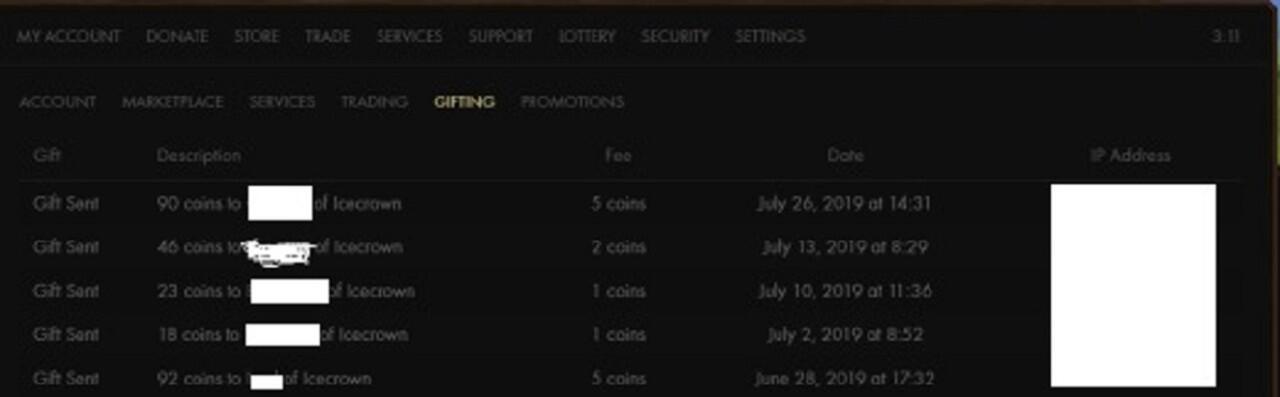
Task: Select Trade in top navigation
Action: click(x=328, y=36)
